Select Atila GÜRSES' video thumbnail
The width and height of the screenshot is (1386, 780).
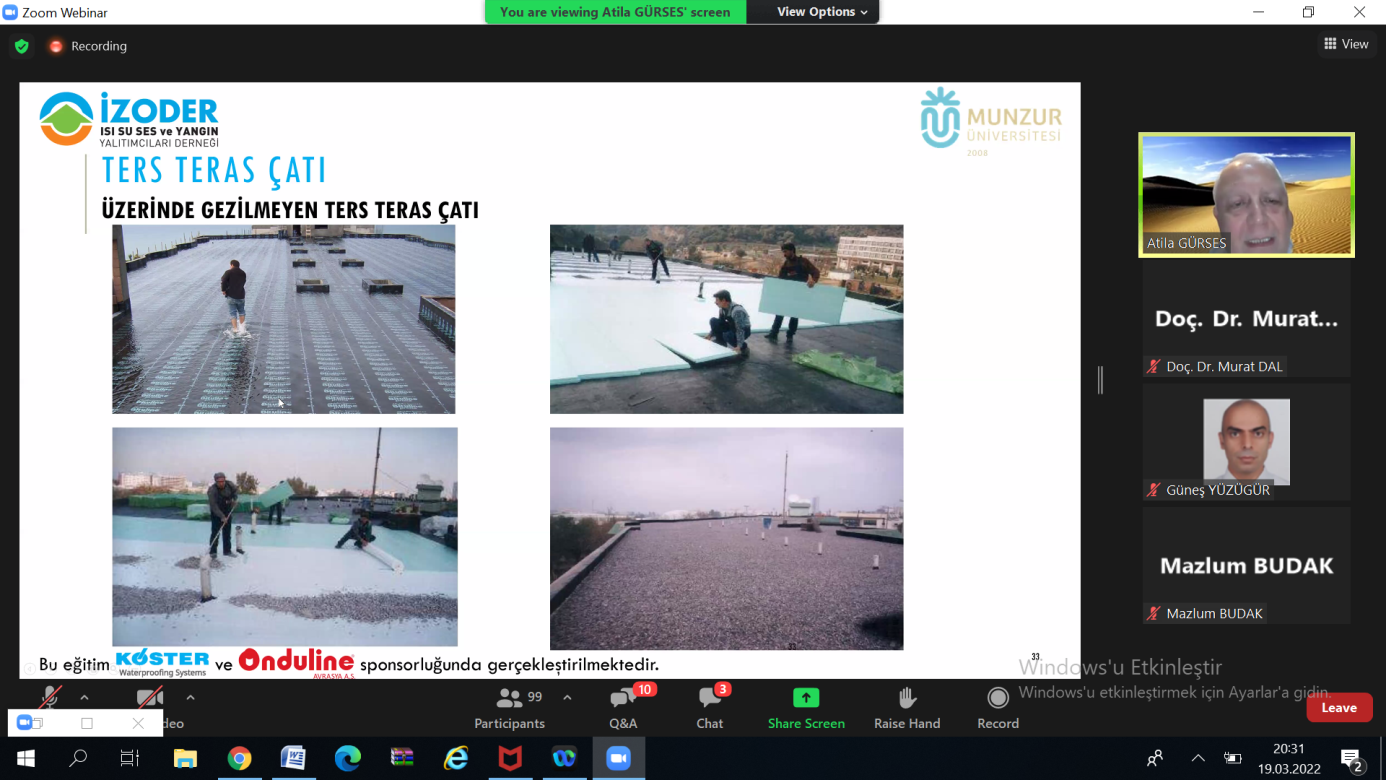click(1246, 195)
